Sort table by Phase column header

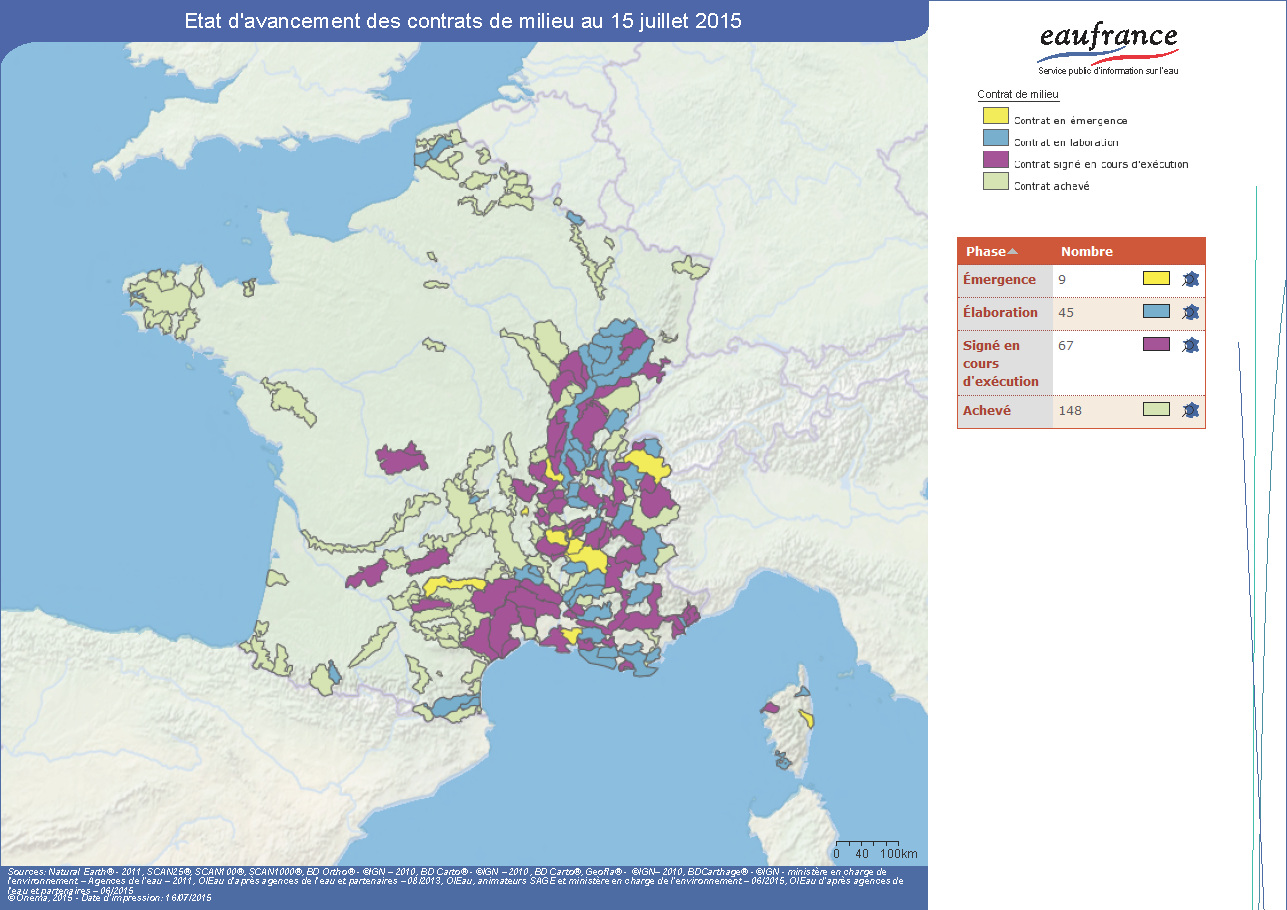(986, 251)
